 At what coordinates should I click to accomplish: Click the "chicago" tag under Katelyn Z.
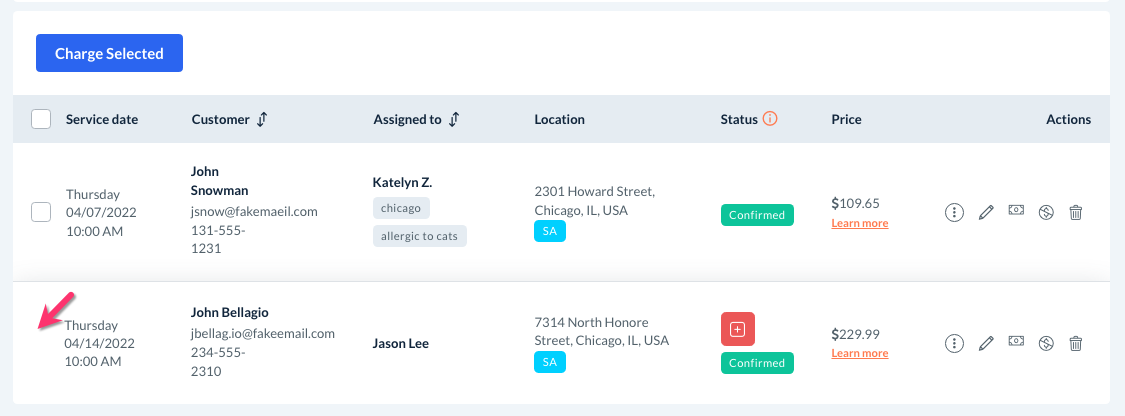401,208
